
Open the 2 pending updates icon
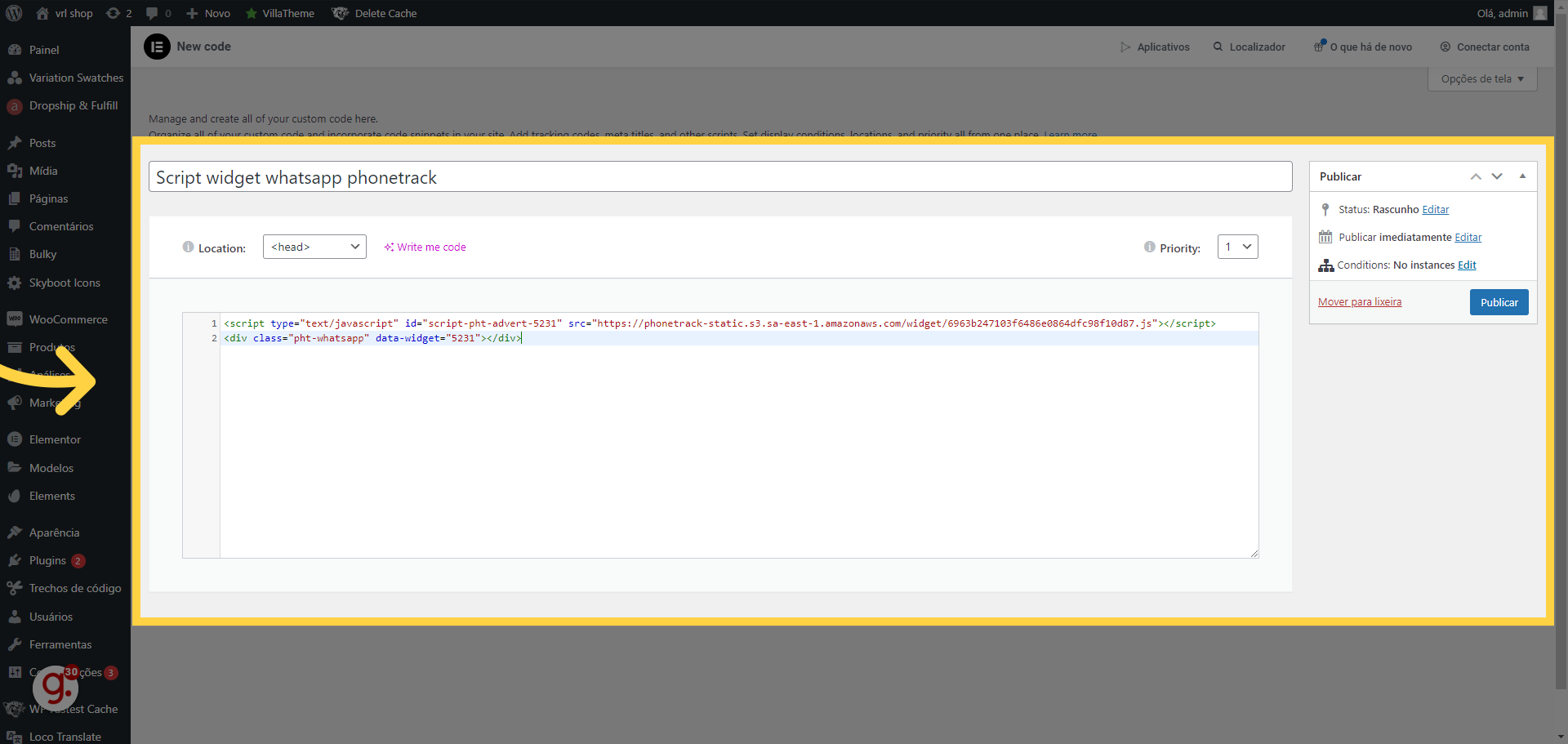click(119, 13)
